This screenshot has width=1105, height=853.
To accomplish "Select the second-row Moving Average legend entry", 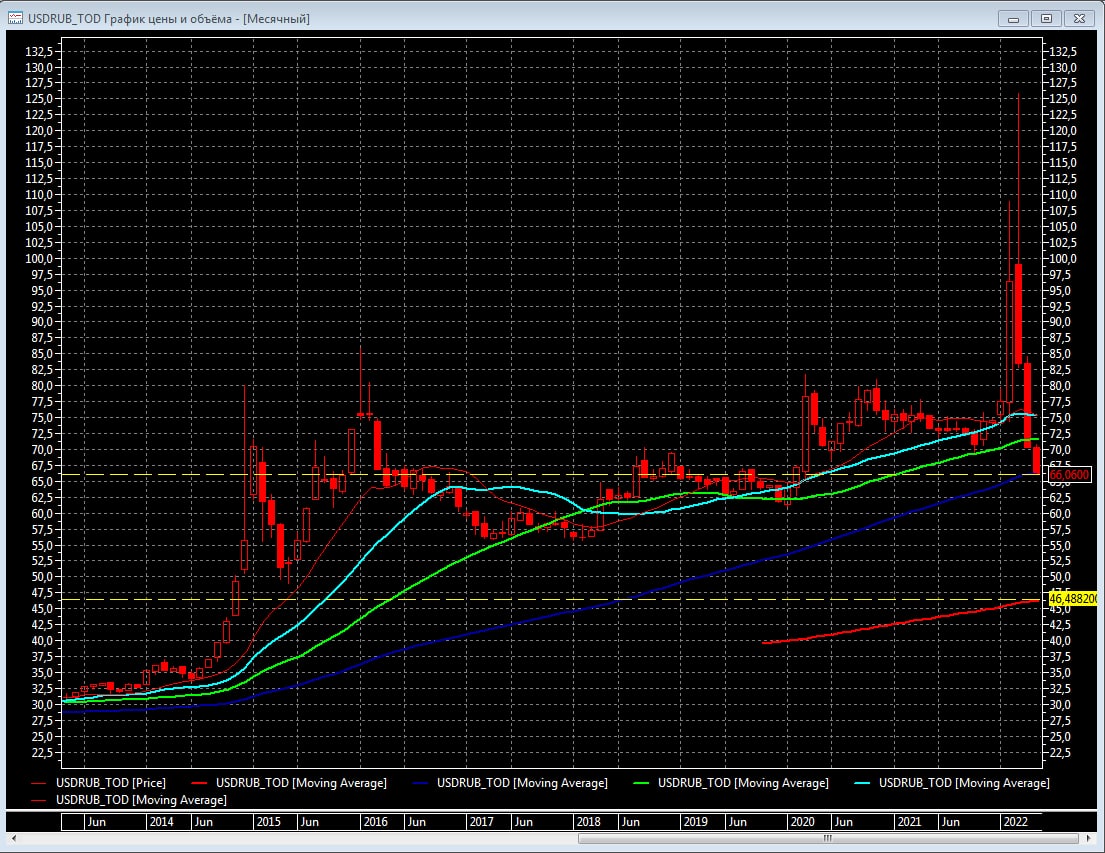I will pyautogui.click(x=141, y=800).
